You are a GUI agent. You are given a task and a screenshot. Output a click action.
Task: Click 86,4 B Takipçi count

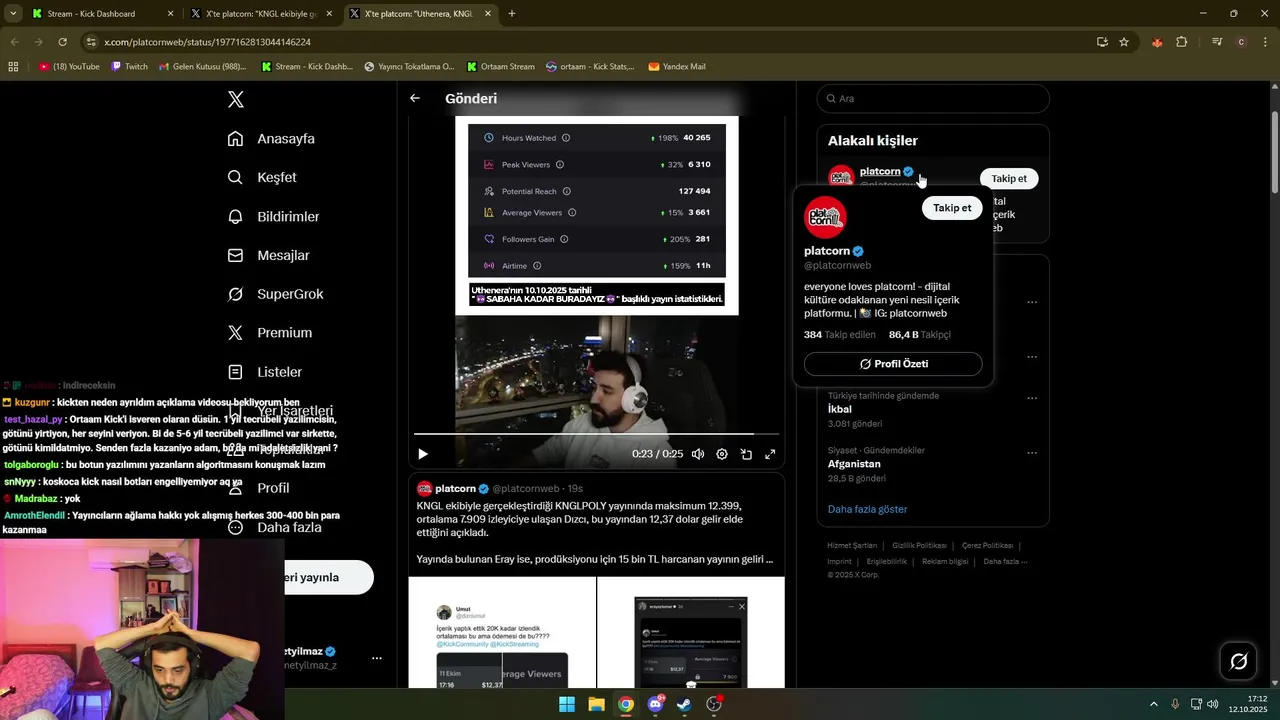(x=920, y=335)
